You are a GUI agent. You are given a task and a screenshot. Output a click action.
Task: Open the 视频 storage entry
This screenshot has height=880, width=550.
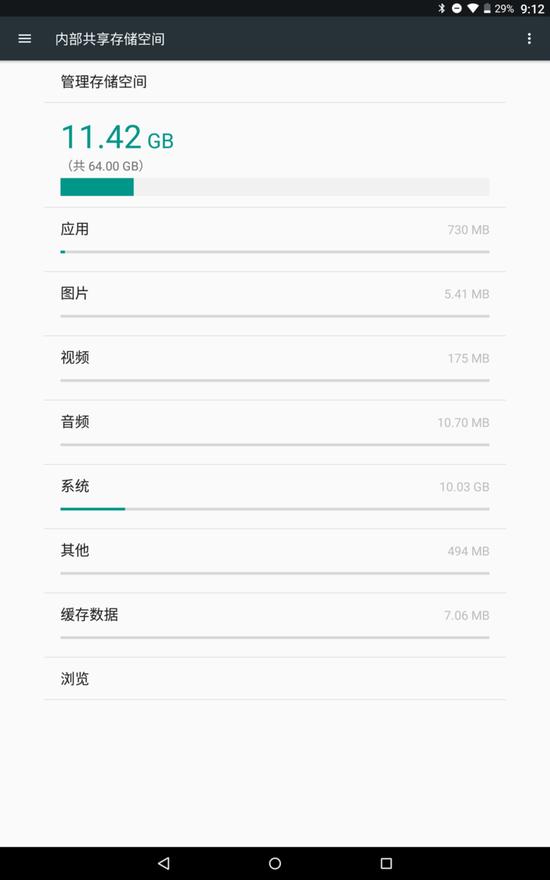(275, 368)
